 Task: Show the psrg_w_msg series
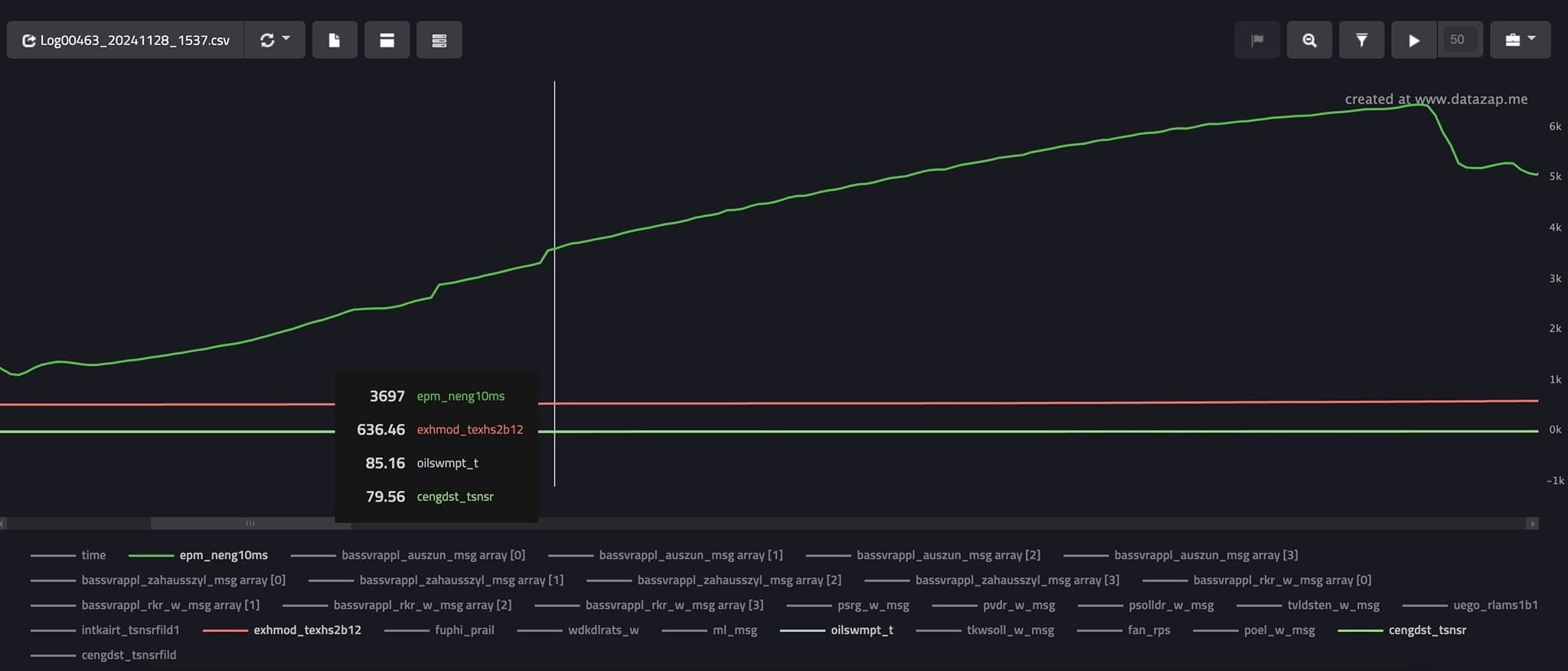(848, 605)
